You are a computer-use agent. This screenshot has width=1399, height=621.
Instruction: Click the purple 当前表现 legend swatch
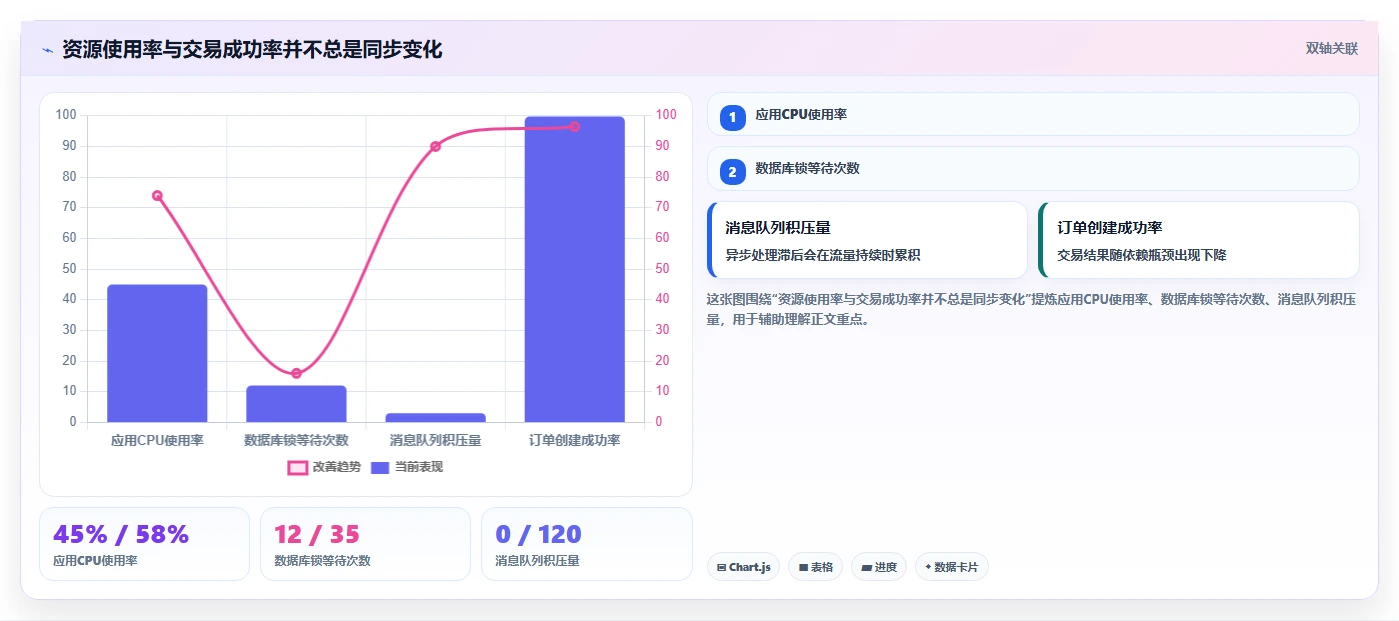pos(380,468)
